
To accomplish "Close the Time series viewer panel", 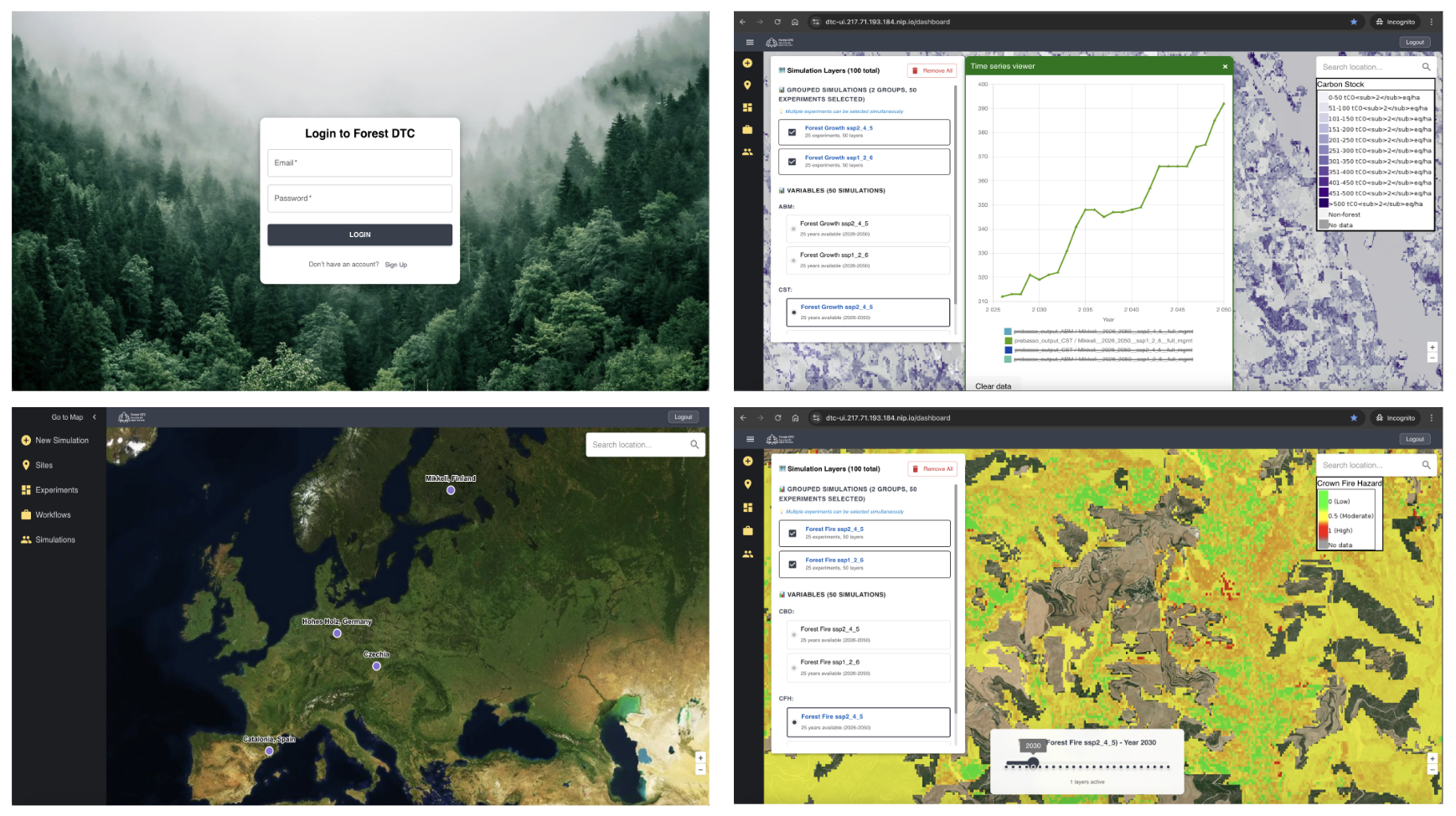I will coord(1225,67).
